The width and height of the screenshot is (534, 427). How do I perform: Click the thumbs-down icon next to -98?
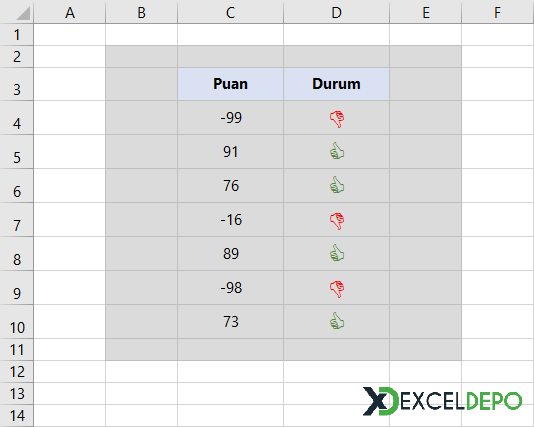(x=337, y=289)
